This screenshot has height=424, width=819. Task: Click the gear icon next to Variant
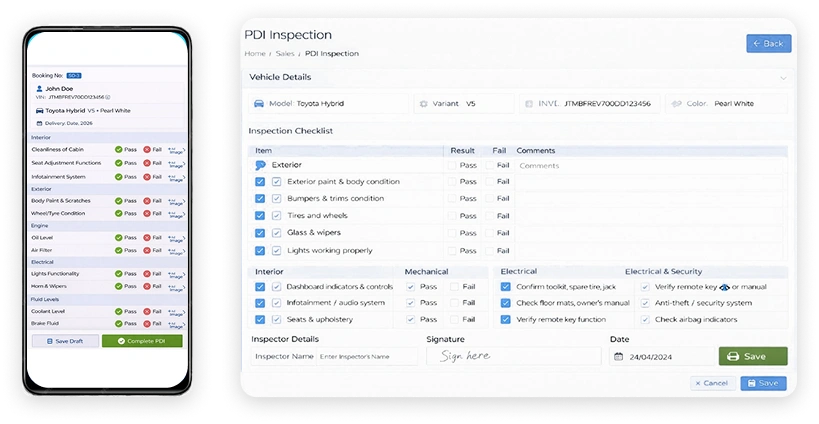(424, 103)
